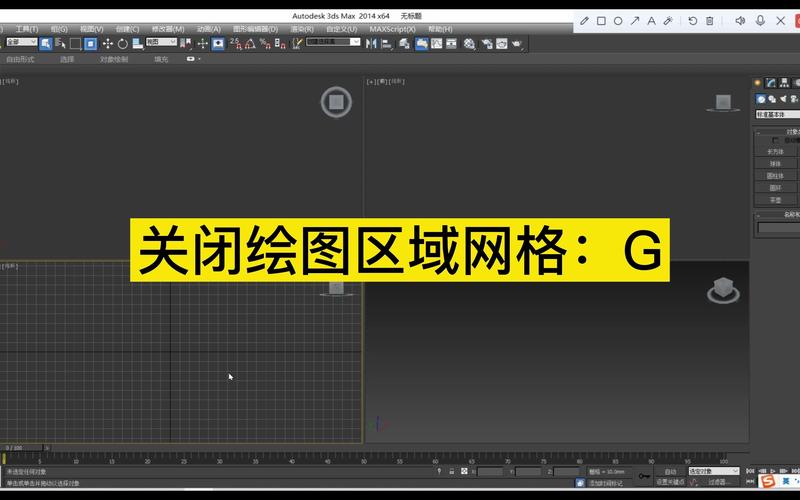Click the top viewport ViewCube

[x=336, y=101]
